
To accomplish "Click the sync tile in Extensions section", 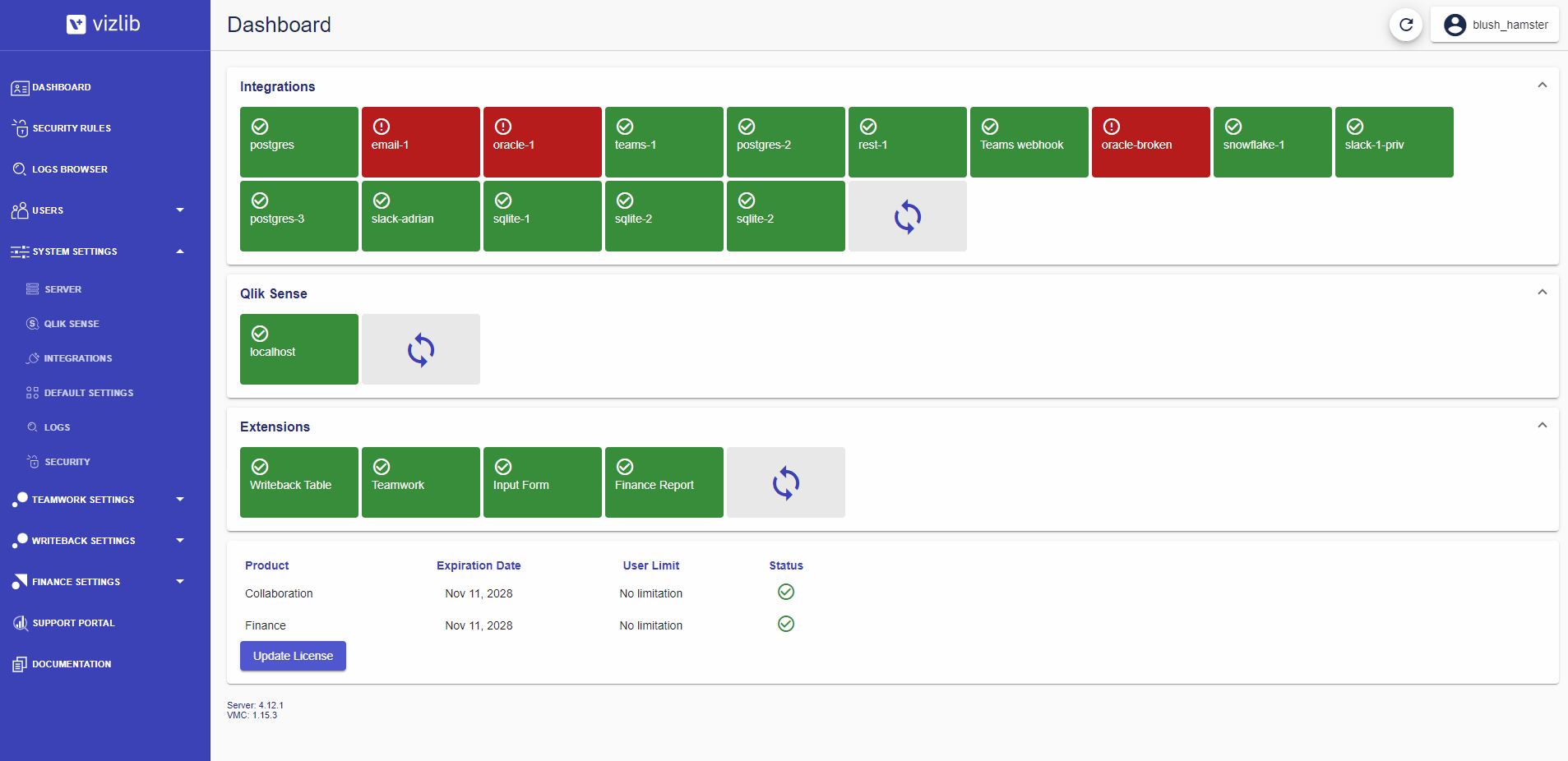I will coord(785,482).
